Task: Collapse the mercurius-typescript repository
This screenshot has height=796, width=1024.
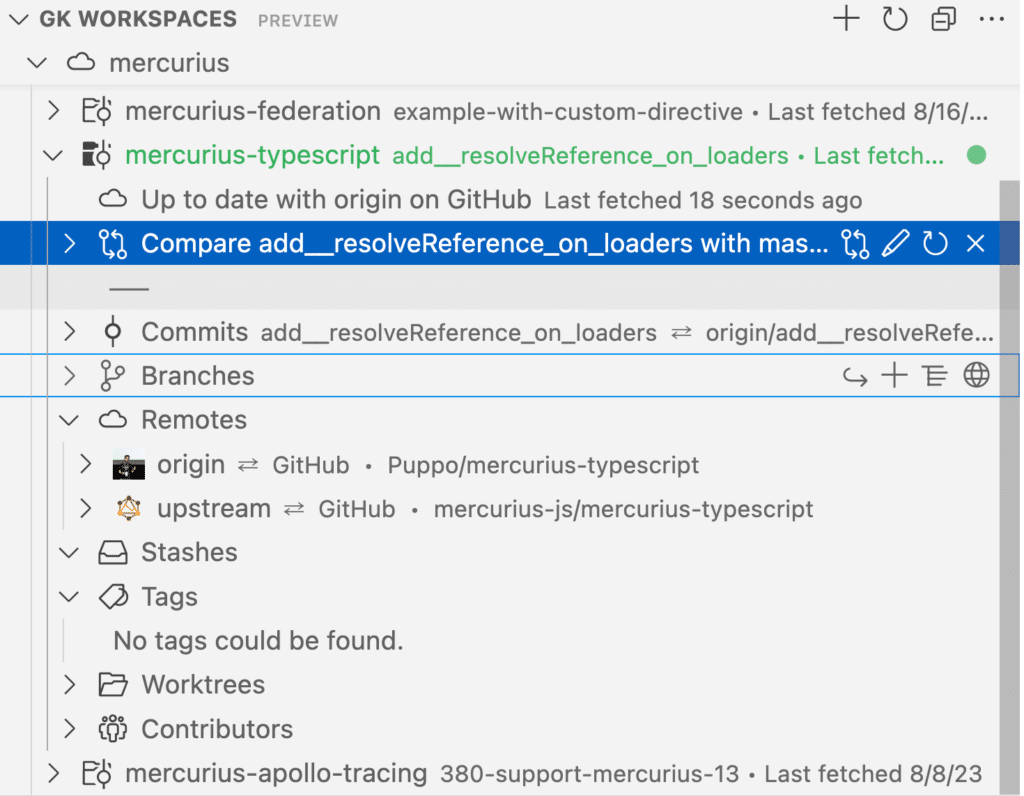Action: click(x=52, y=155)
